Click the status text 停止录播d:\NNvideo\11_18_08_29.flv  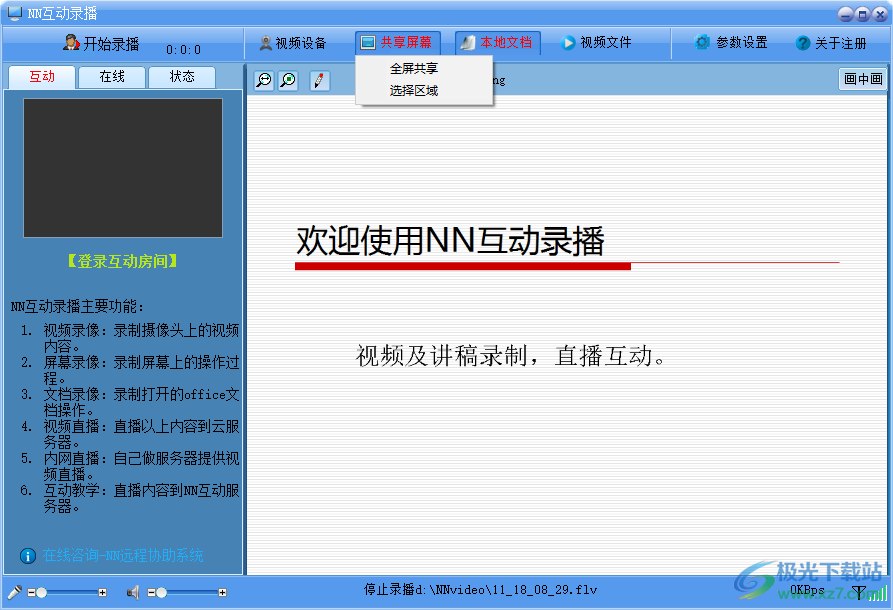point(480,590)
